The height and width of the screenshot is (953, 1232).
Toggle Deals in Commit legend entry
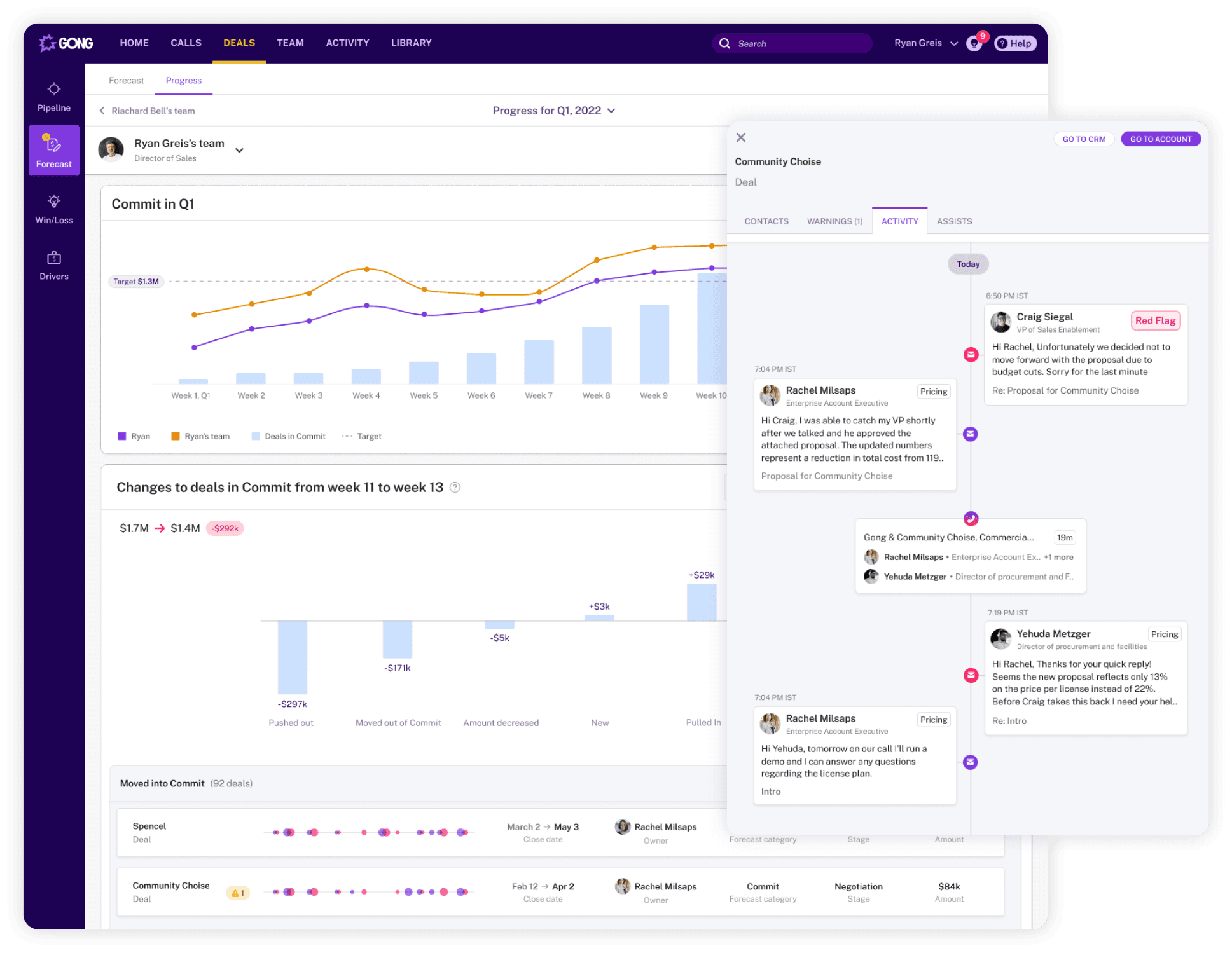(x=289, y=436)
